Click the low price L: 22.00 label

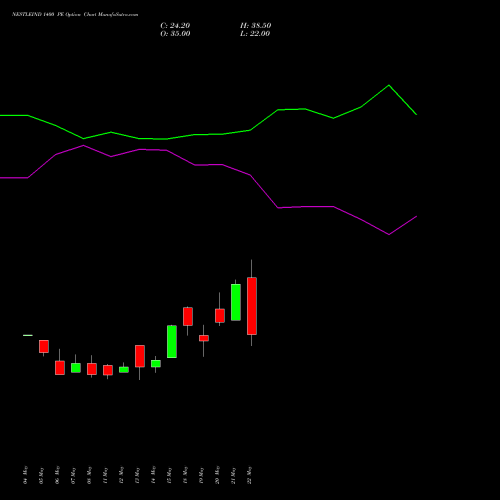point(255,34)
